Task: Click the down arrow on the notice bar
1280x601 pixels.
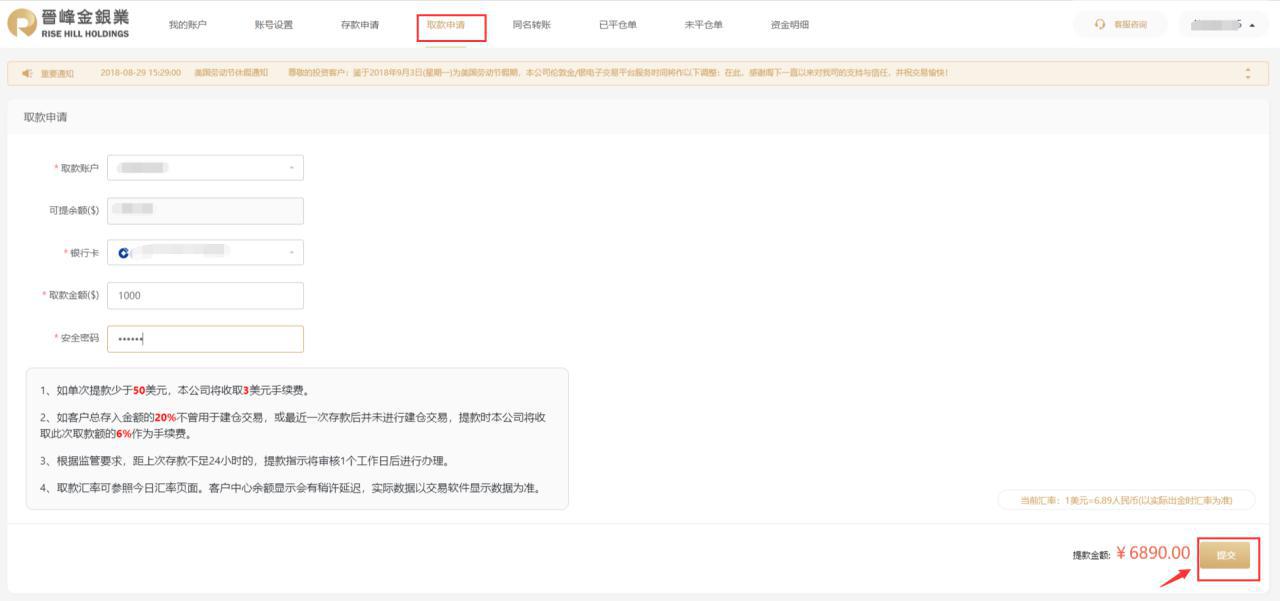Action: tap(1248, 76)
